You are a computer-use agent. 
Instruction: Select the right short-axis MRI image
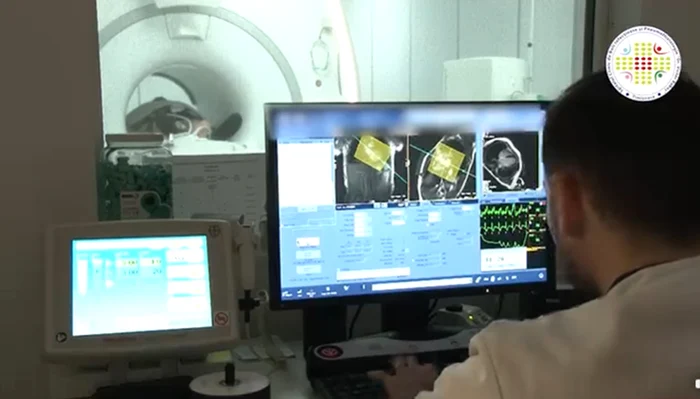coord(510,161)
